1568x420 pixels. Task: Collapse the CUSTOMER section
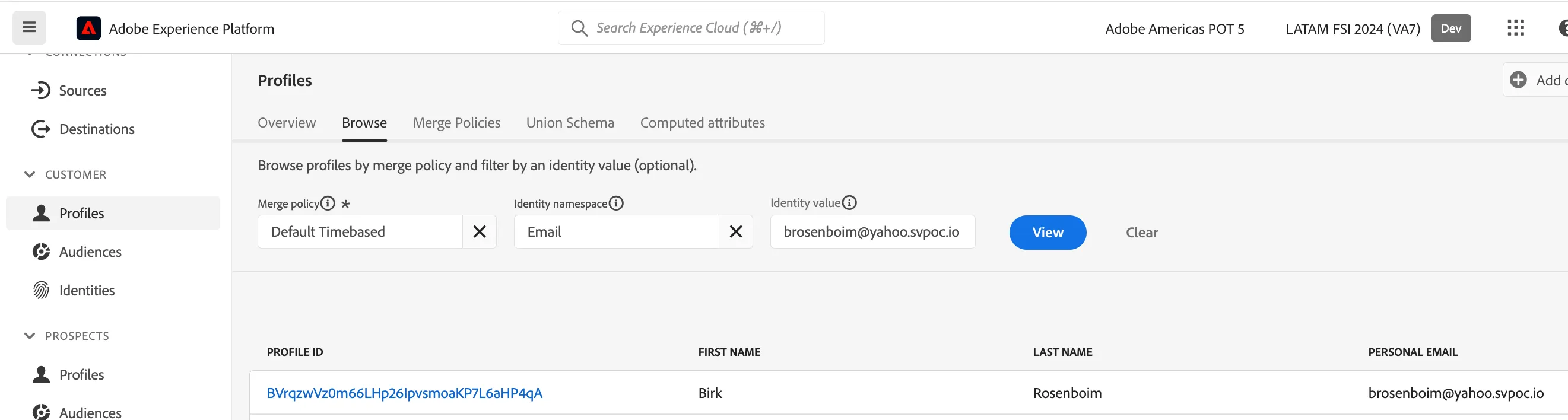(29, 174)
